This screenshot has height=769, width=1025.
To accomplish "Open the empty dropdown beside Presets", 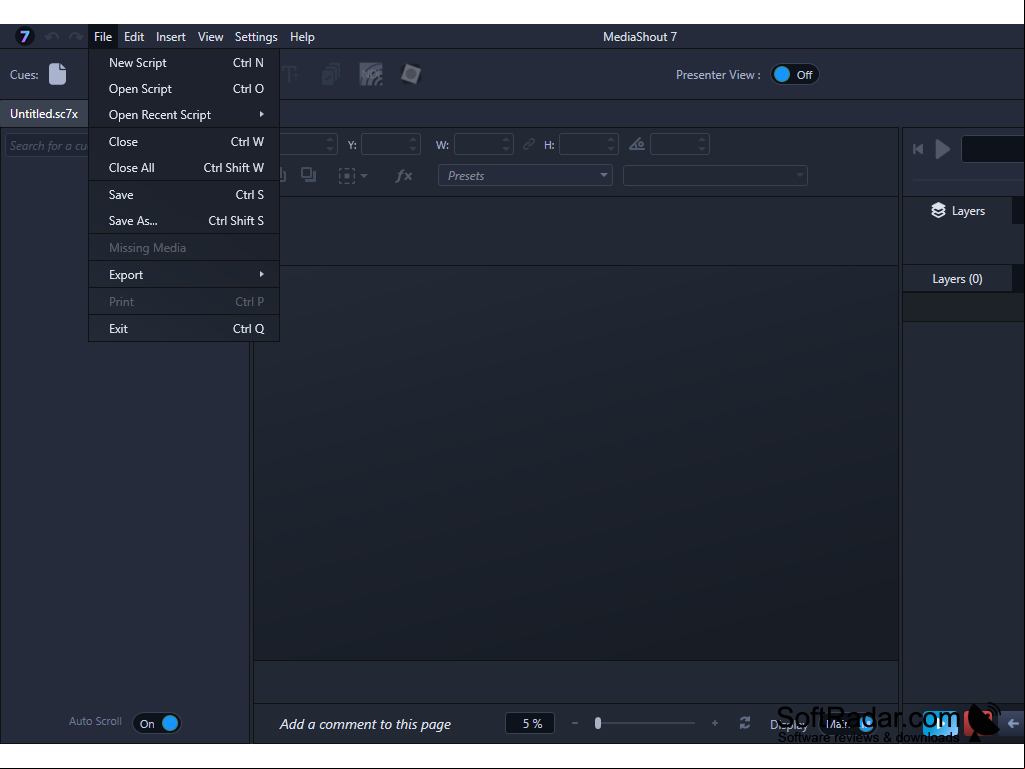I will tap(715, 175).
